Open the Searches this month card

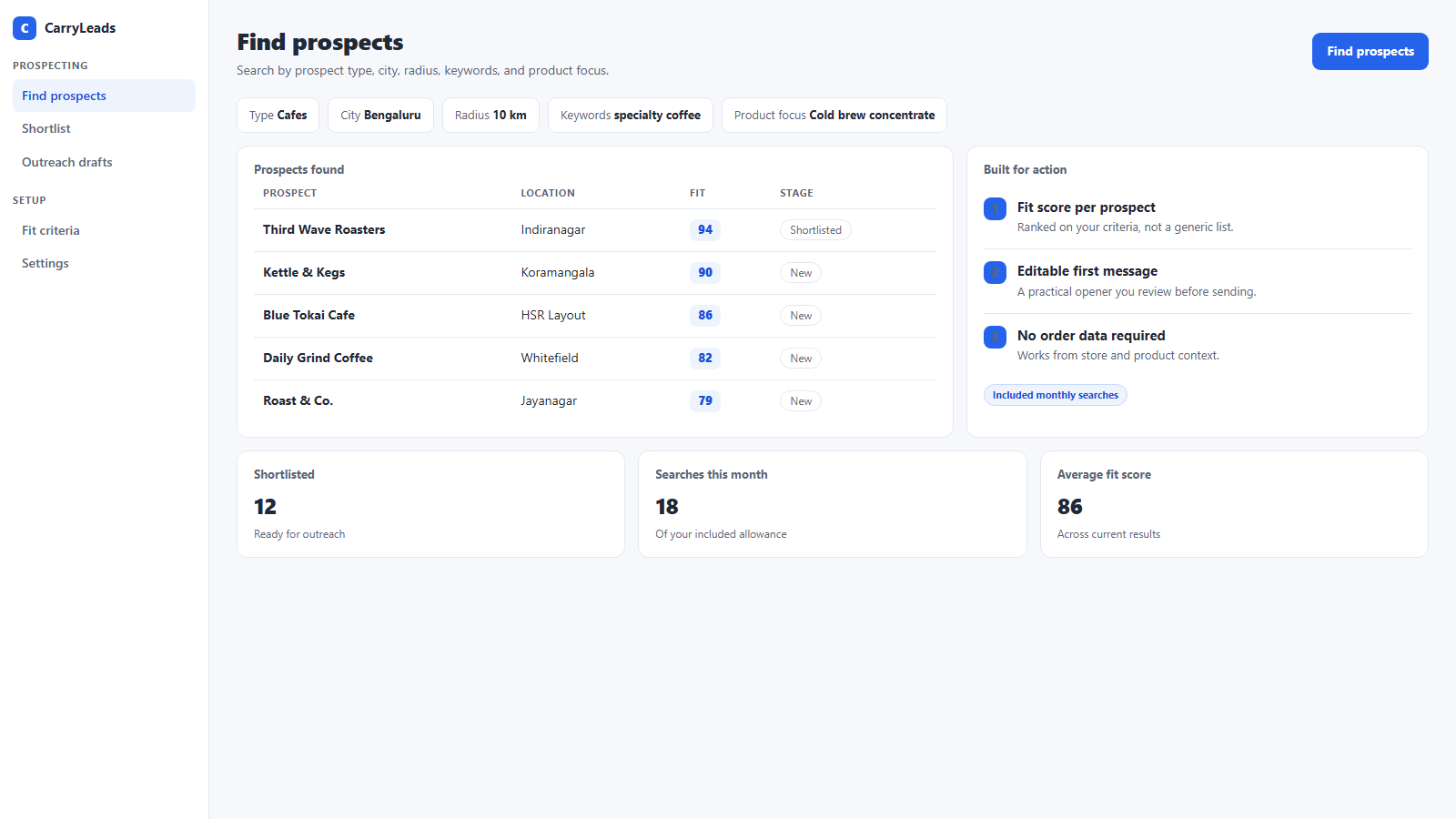click(x=833, y=504)
